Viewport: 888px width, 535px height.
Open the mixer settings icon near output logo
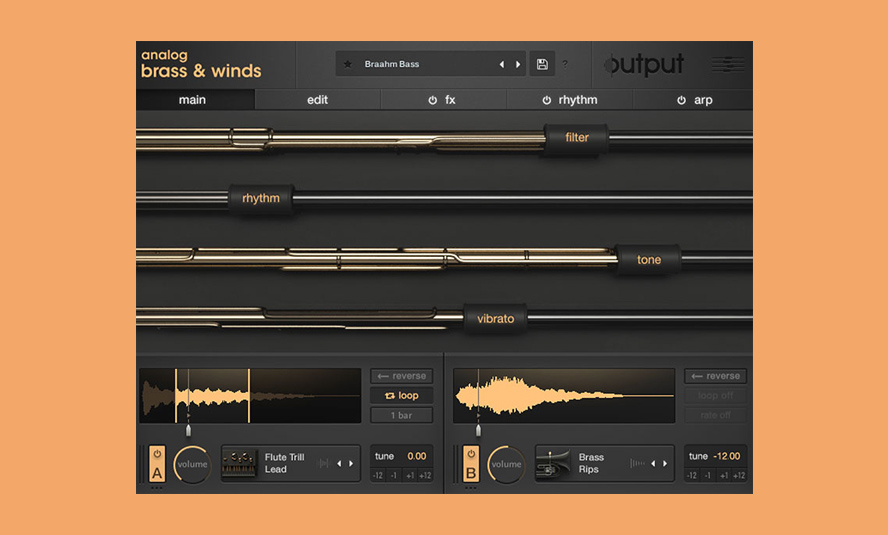[x=728, y=65]
